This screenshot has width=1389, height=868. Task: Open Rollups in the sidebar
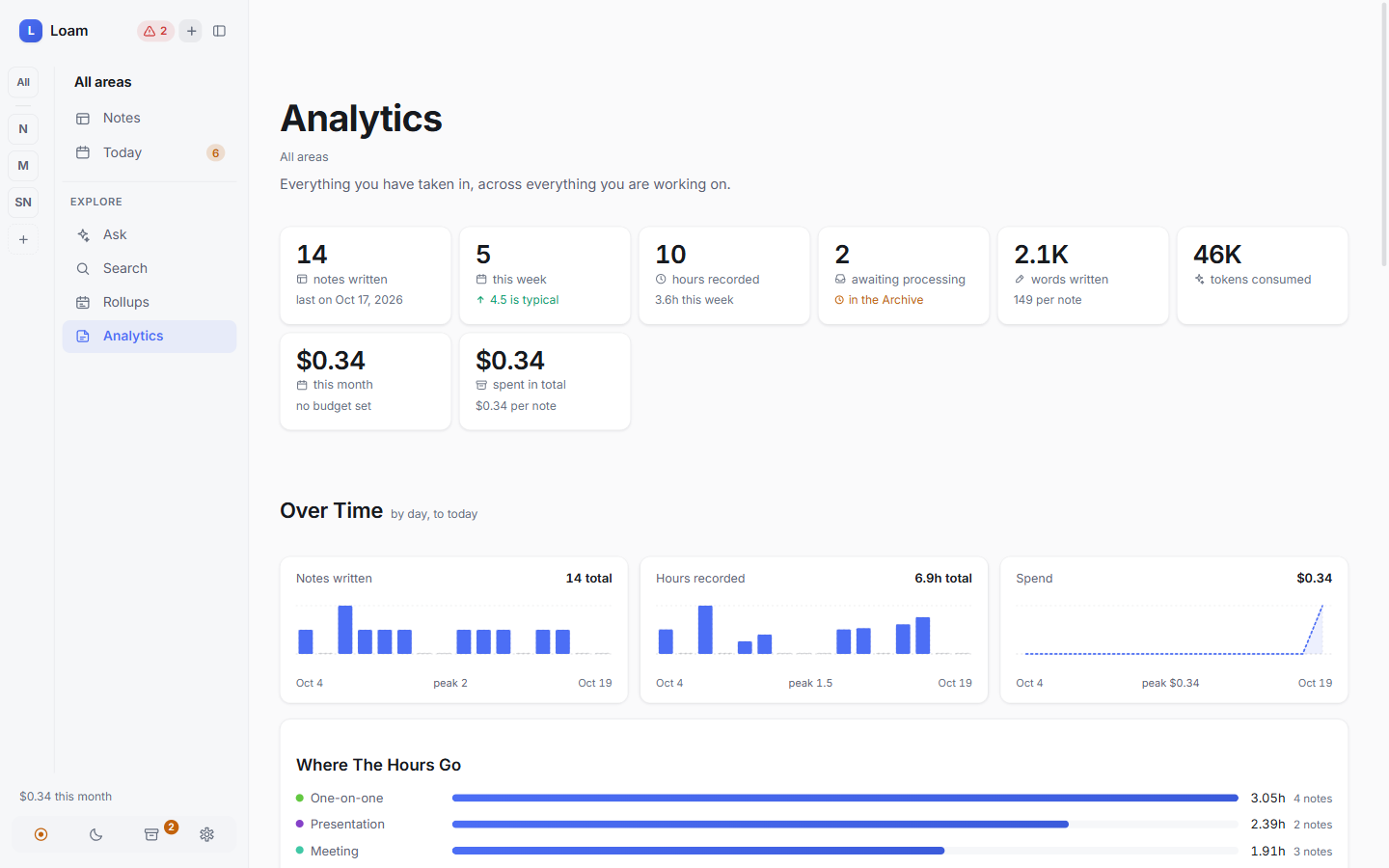tap(150, 302)
